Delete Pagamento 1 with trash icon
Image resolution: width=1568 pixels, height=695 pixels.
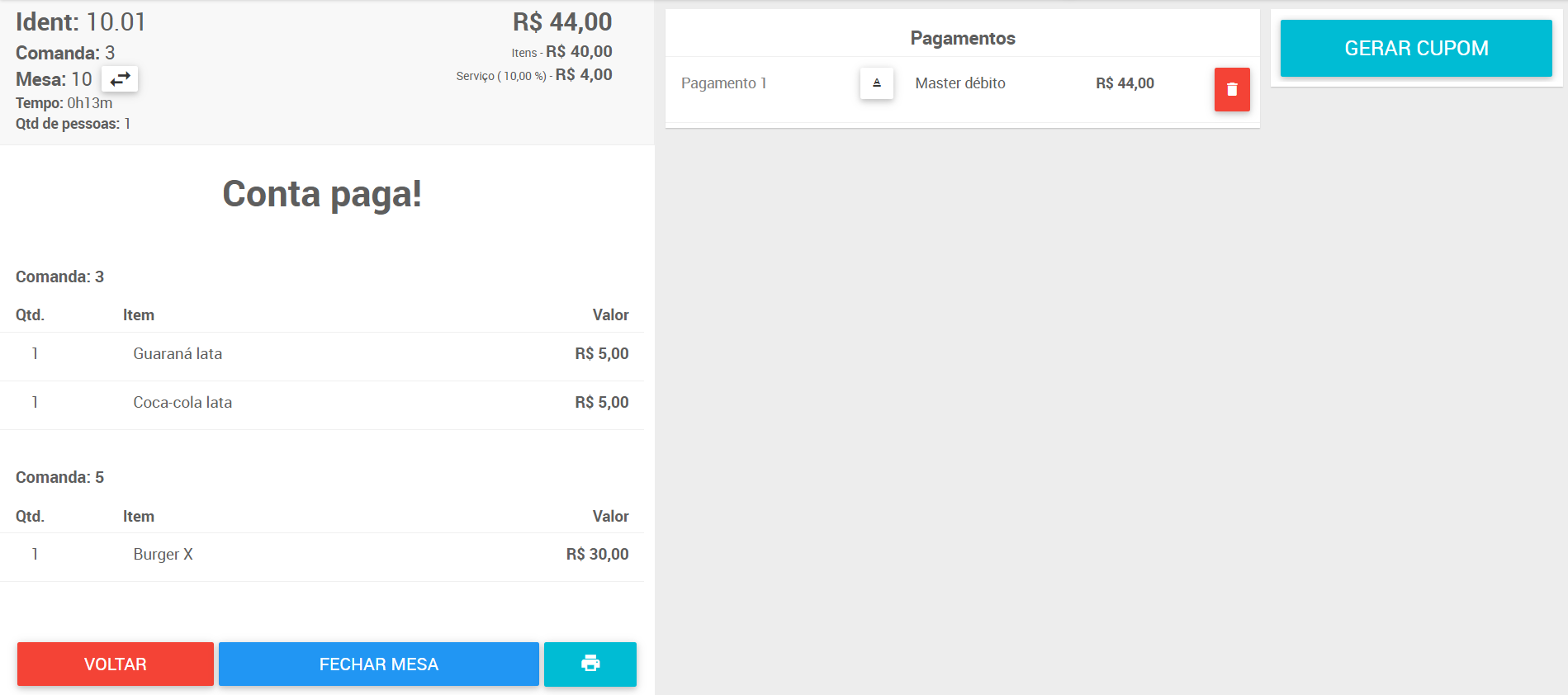1232,89
